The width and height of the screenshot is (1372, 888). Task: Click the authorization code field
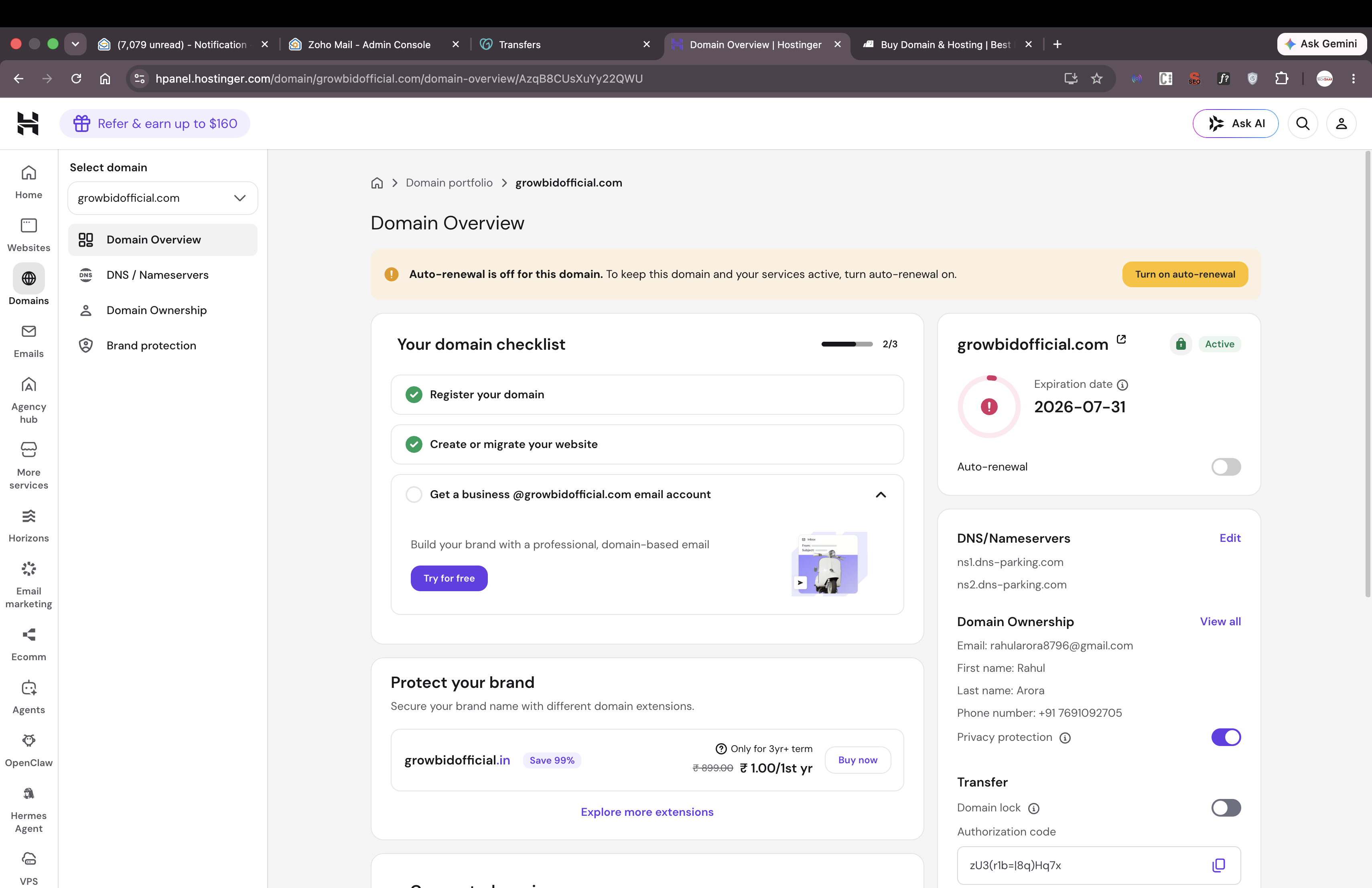coord(1099,865)
